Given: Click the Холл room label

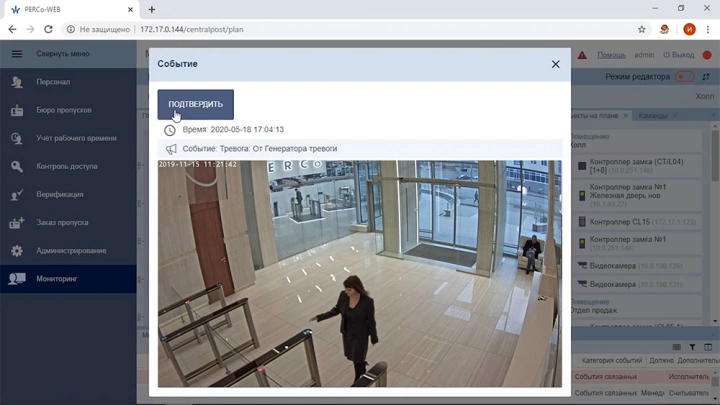Looking at the screenshot, I should pos(704,96).
